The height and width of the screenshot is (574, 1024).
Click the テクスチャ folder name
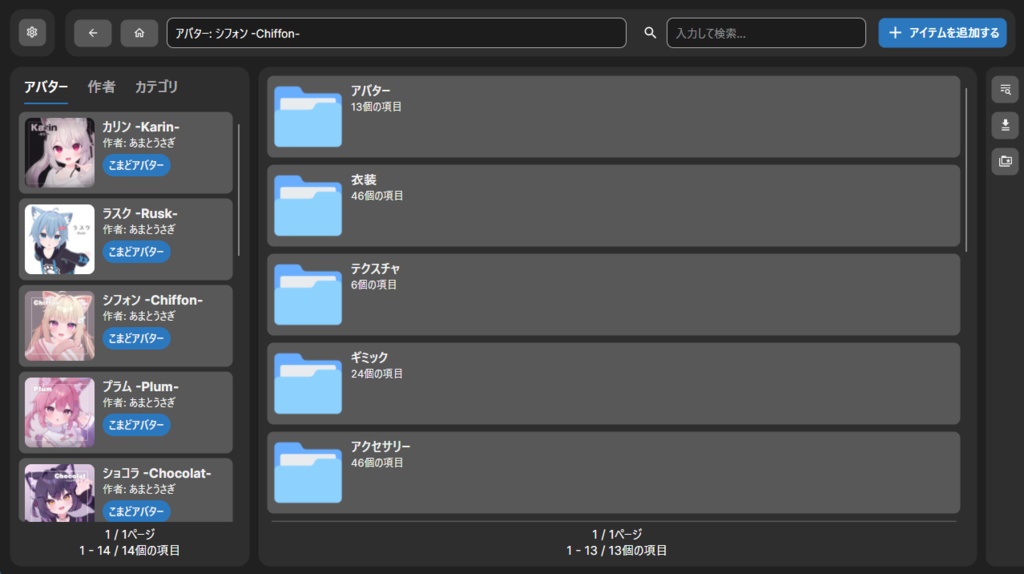376,268
